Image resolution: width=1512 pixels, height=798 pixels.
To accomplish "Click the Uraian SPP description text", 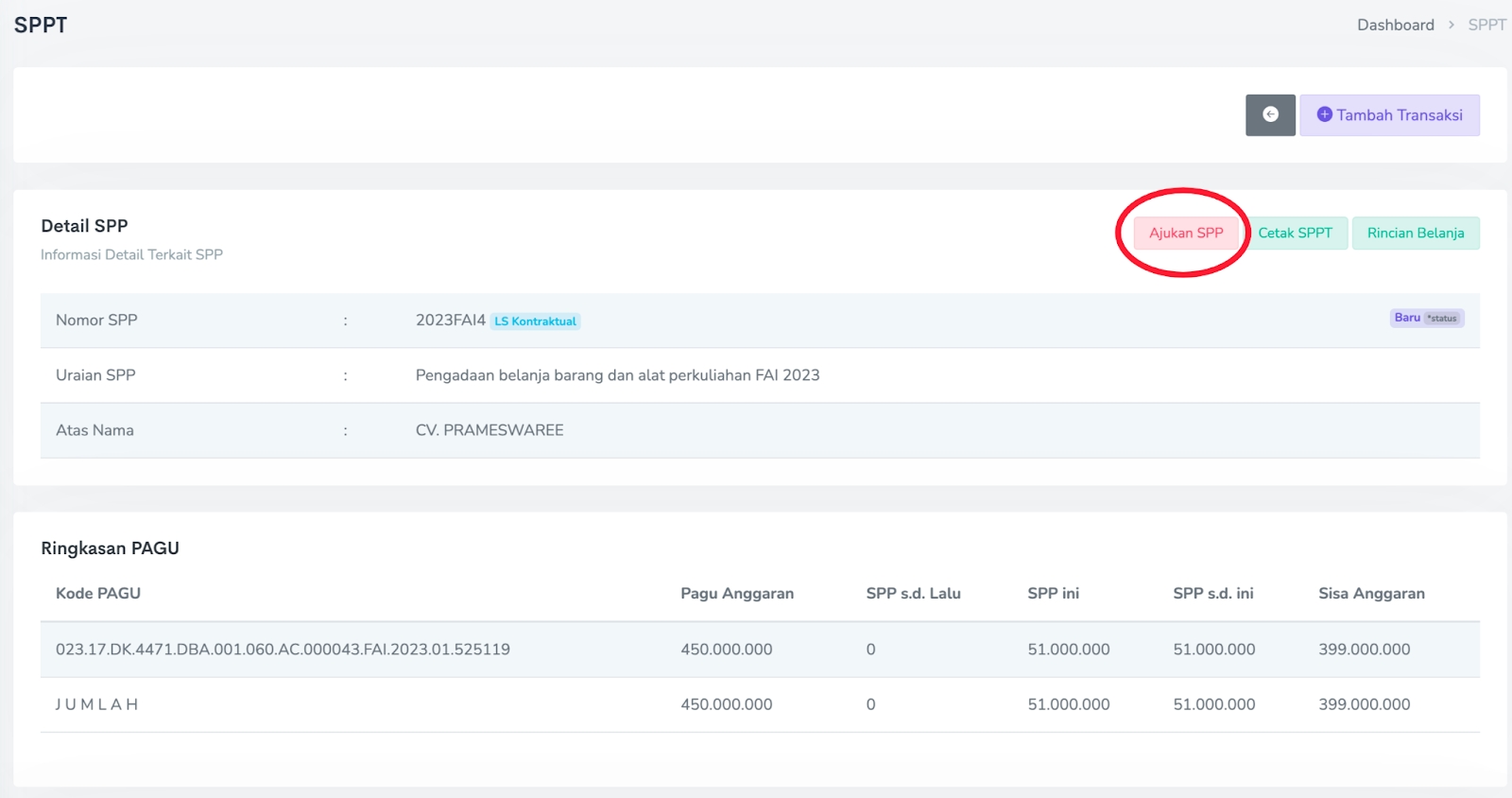I will (x=617, y=375).
